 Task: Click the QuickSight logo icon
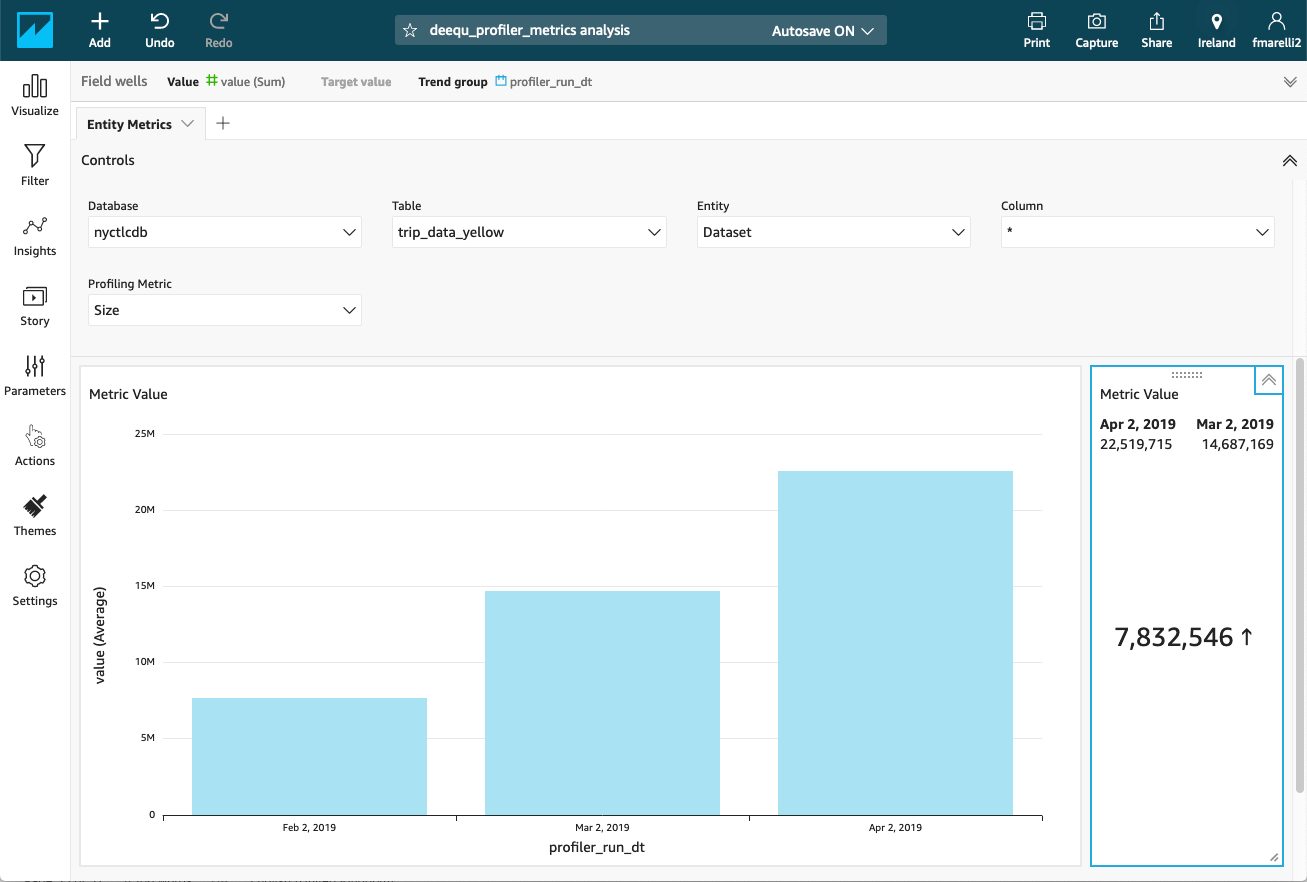(35, 30)
